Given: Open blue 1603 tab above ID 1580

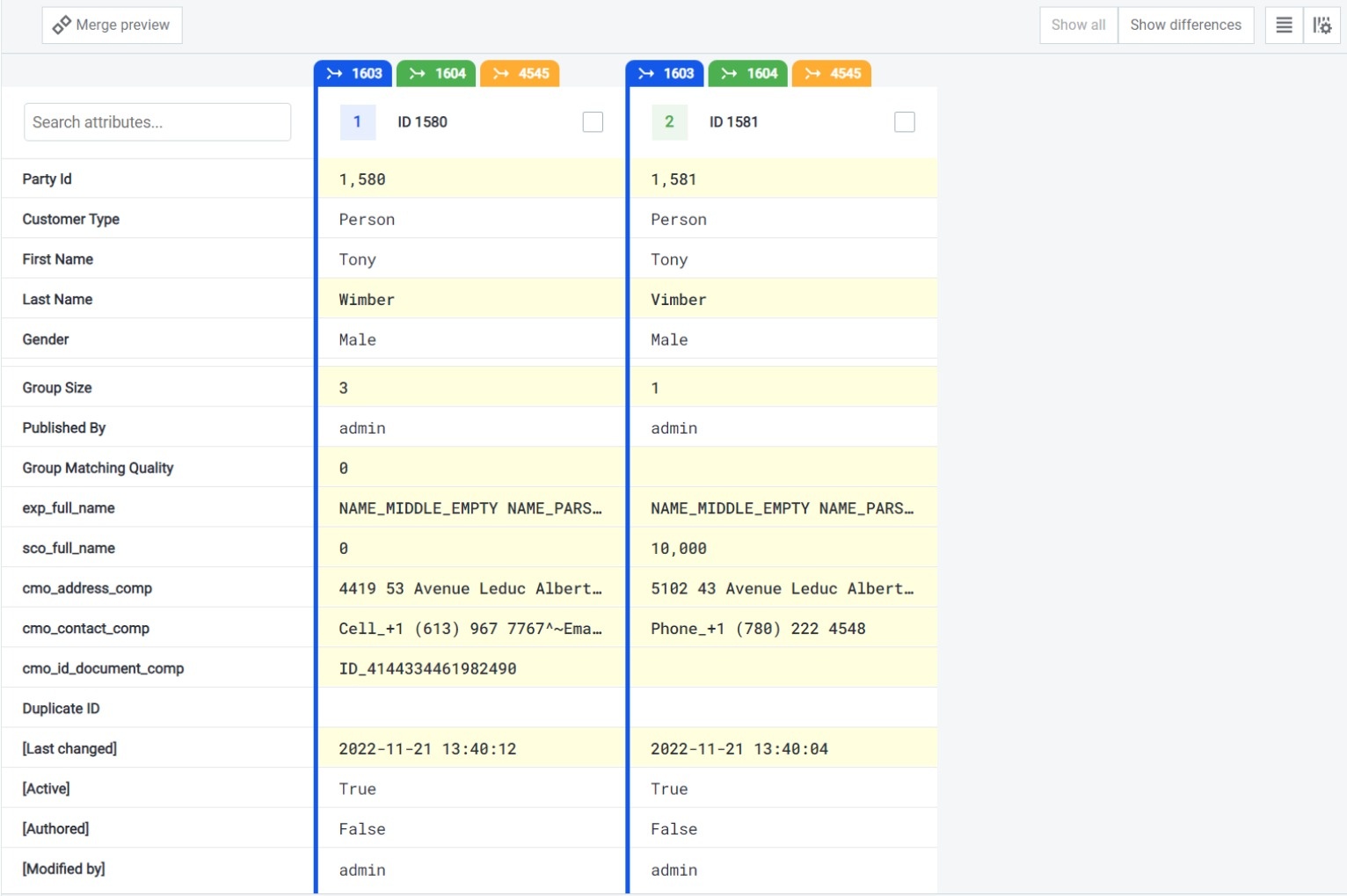Looking at the screenshot, I should (353, 74).
